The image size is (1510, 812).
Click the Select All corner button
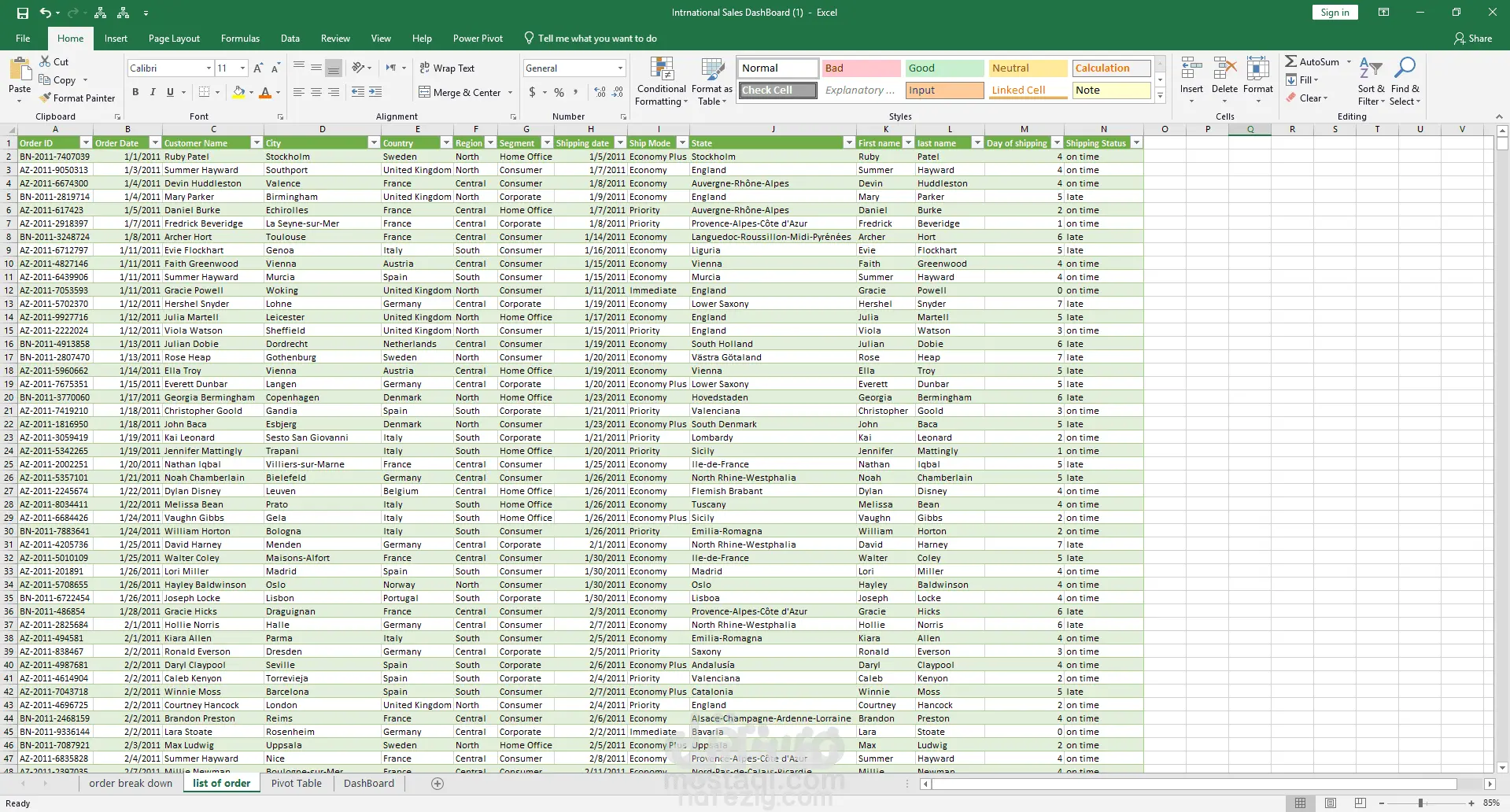(9, 129)
